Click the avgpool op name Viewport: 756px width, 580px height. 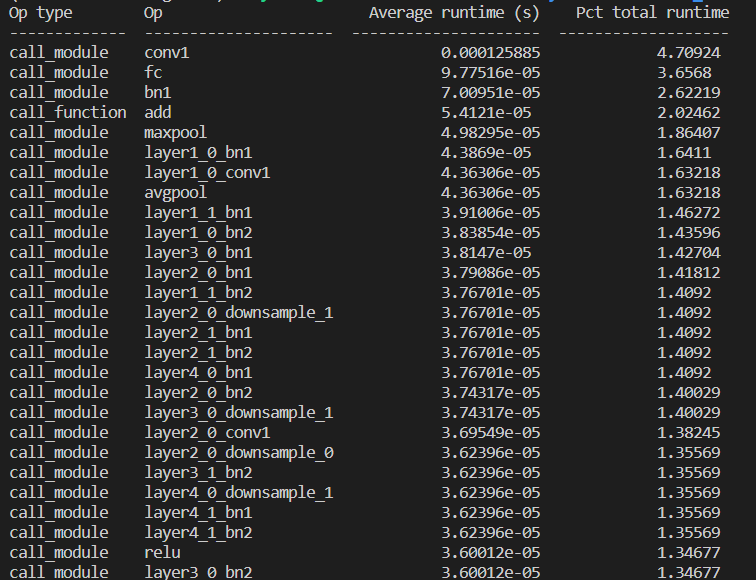click(x=176, y=192)
